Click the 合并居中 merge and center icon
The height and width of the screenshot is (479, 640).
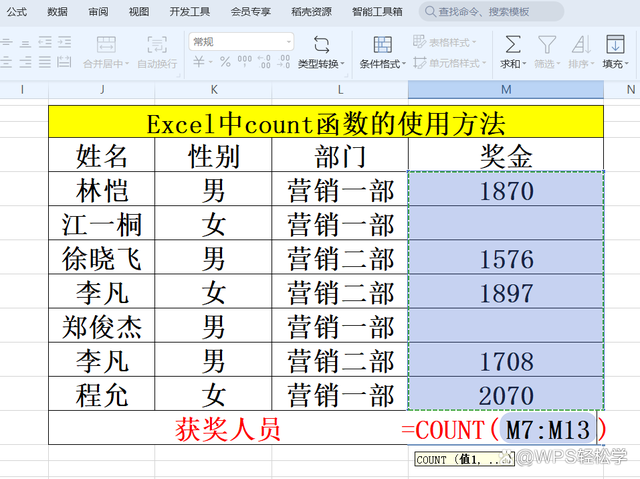point(105,45)
